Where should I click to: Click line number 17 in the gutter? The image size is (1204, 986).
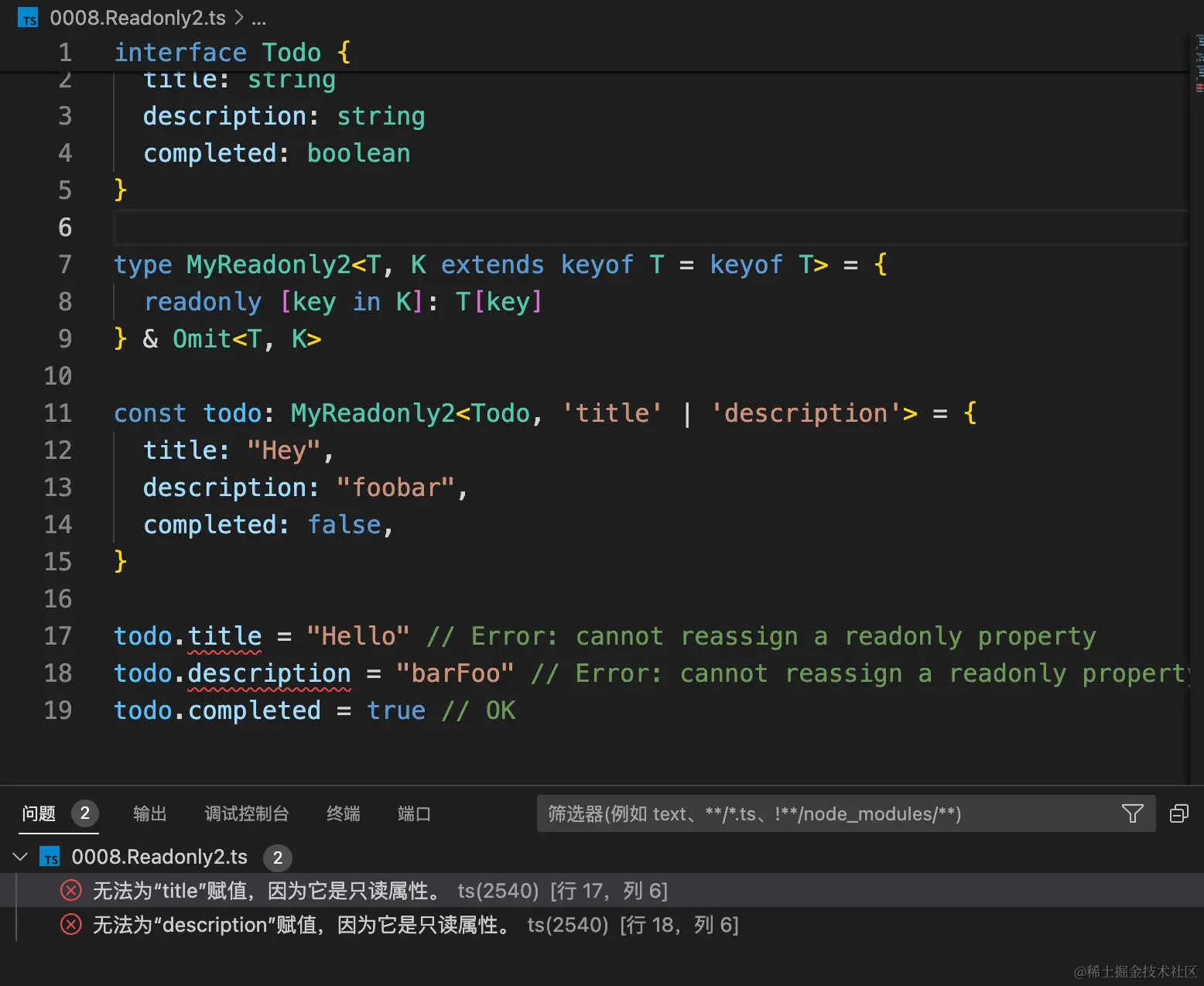[x=58, y=636]
